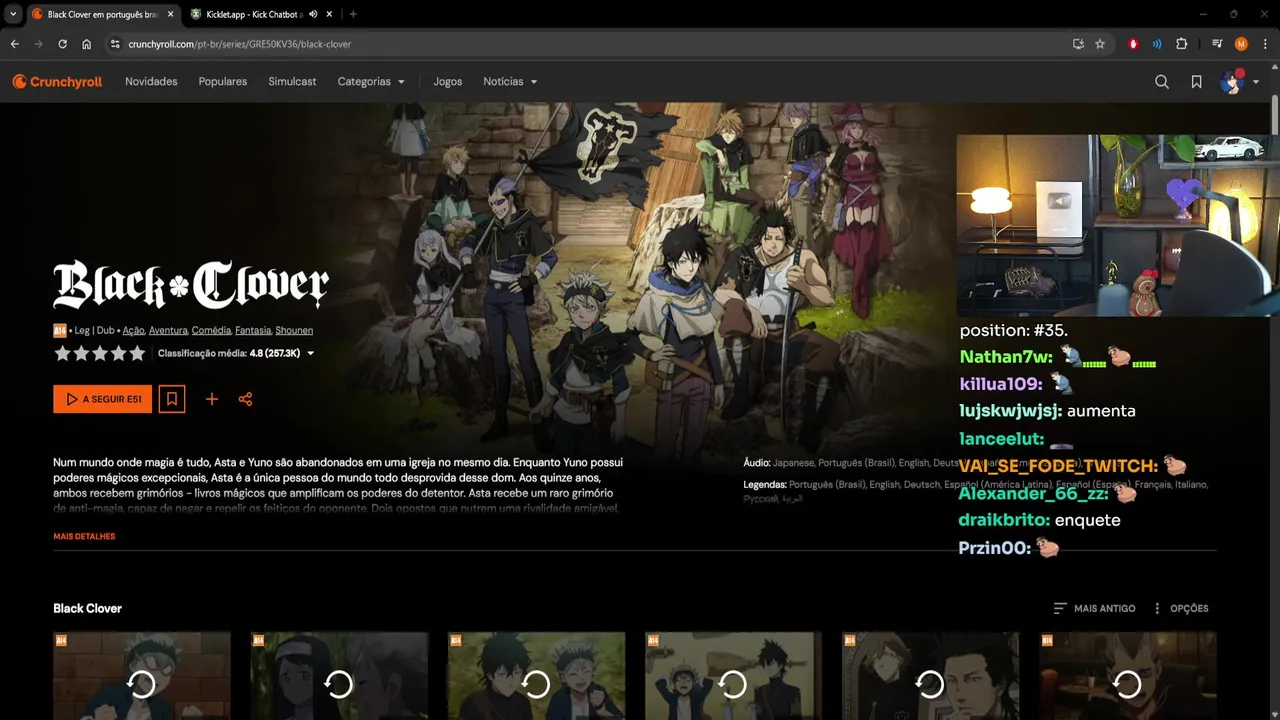Expand the Notícias dropdown
The height and width of the screenshot is (720, 1280).
[510, 82]
